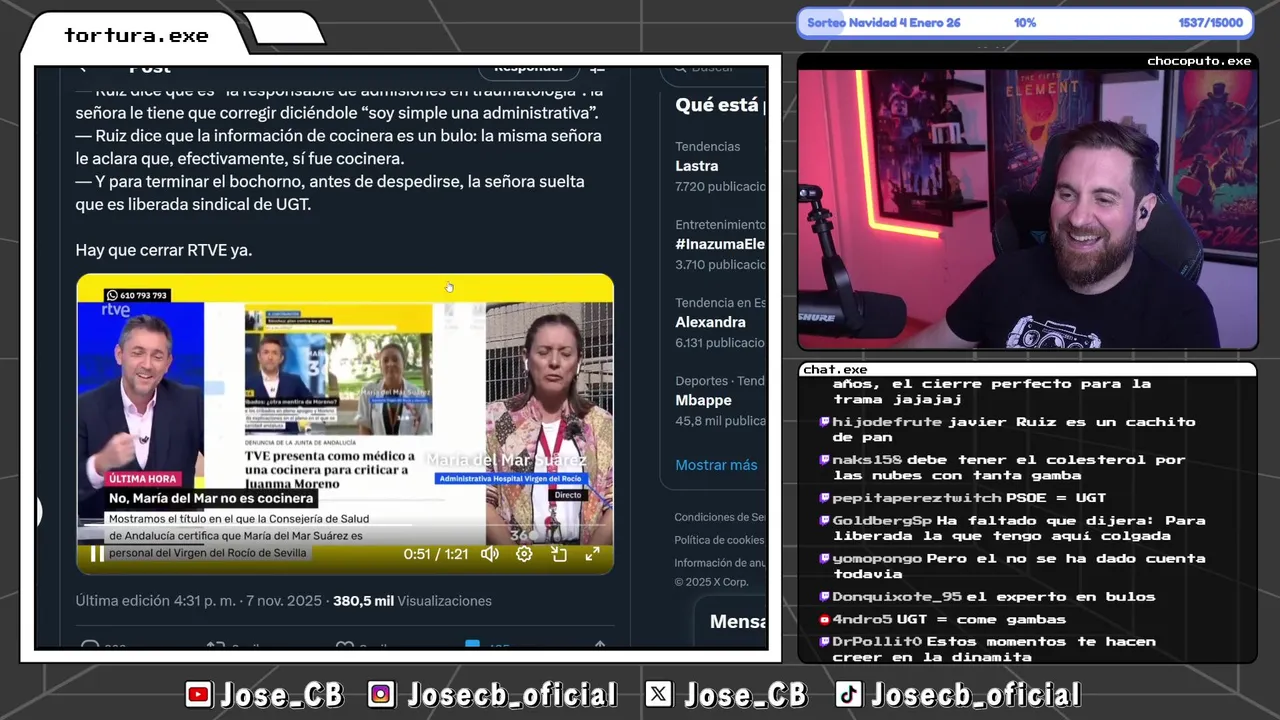Open the Información de anuncios footer link
The width and height of the screenshot is (1280, 720).
pos(720,563)
